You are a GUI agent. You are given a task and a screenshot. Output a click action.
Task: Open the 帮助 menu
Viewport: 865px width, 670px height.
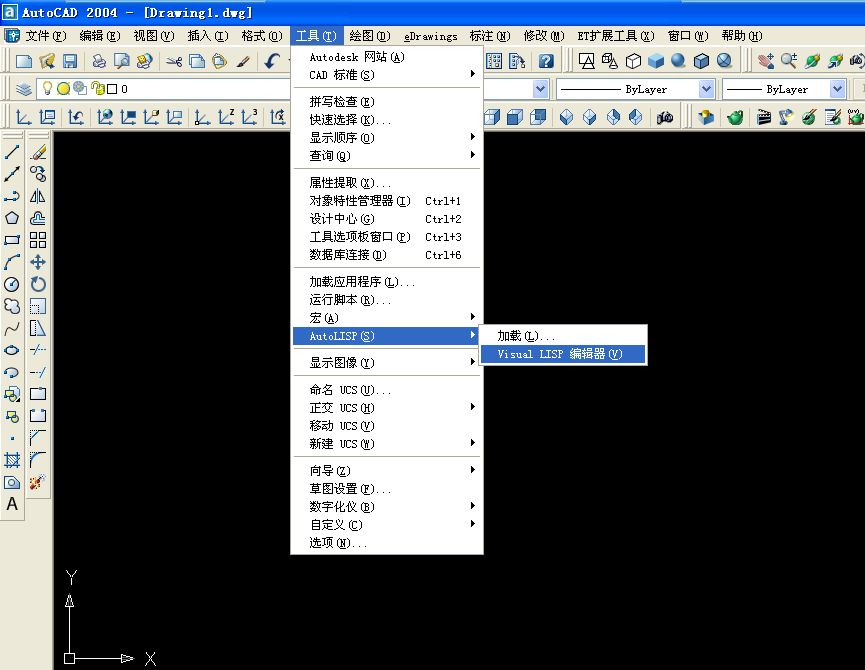click(741, 36)
